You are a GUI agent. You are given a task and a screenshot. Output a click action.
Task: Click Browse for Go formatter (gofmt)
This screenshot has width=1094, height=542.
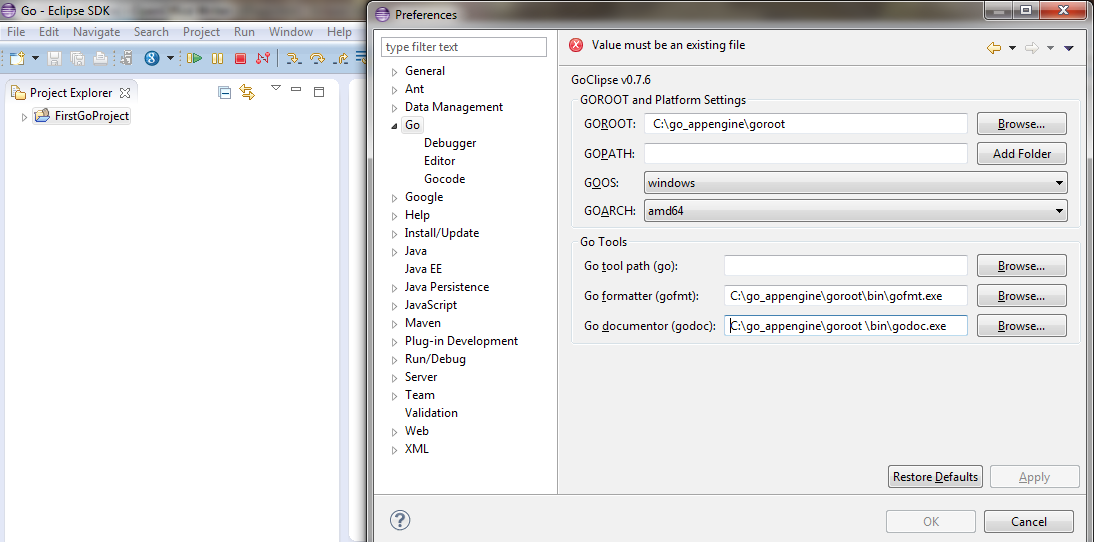pos(1021,296)
